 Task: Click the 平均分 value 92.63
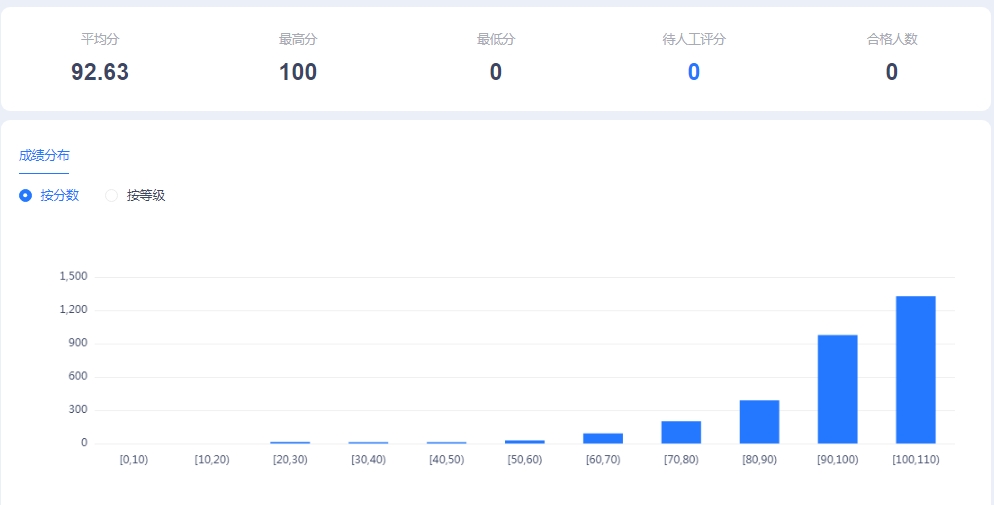(x=100, y=72)
